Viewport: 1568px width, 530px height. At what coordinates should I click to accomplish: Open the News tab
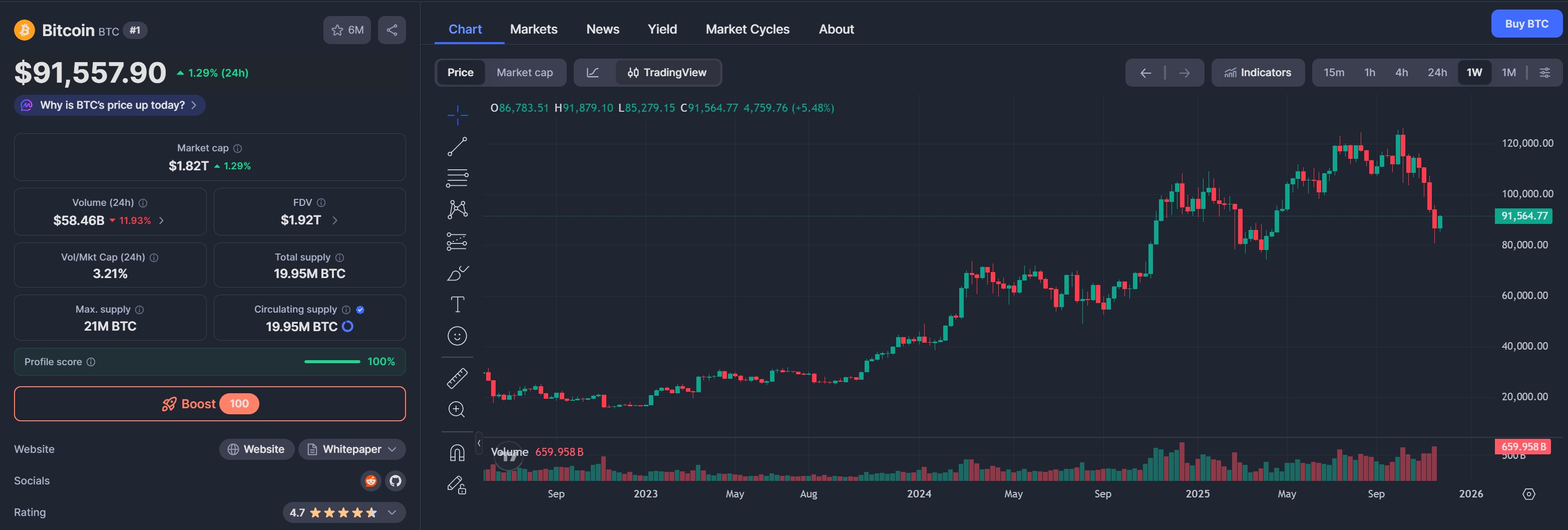click(x=603, y=29)
